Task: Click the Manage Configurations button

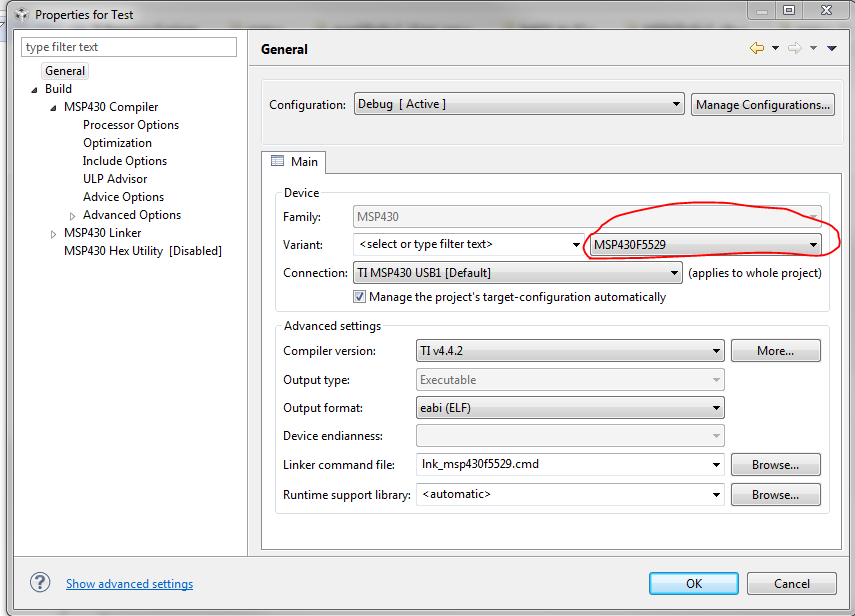Action: pos(763,104)
